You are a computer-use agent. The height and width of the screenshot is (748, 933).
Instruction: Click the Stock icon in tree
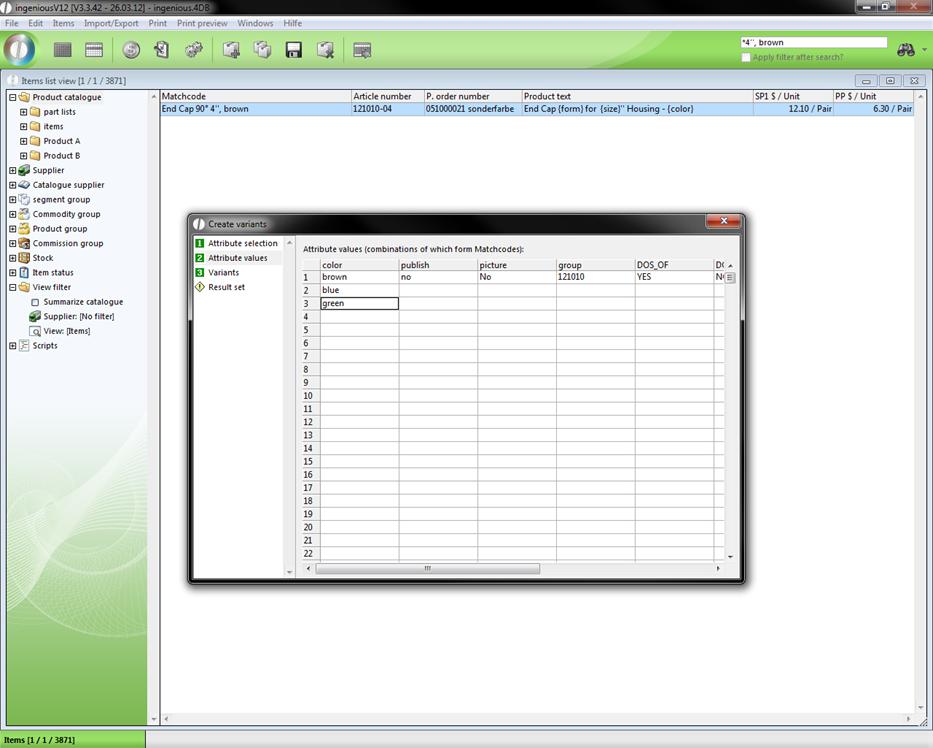tap(24, 258)
